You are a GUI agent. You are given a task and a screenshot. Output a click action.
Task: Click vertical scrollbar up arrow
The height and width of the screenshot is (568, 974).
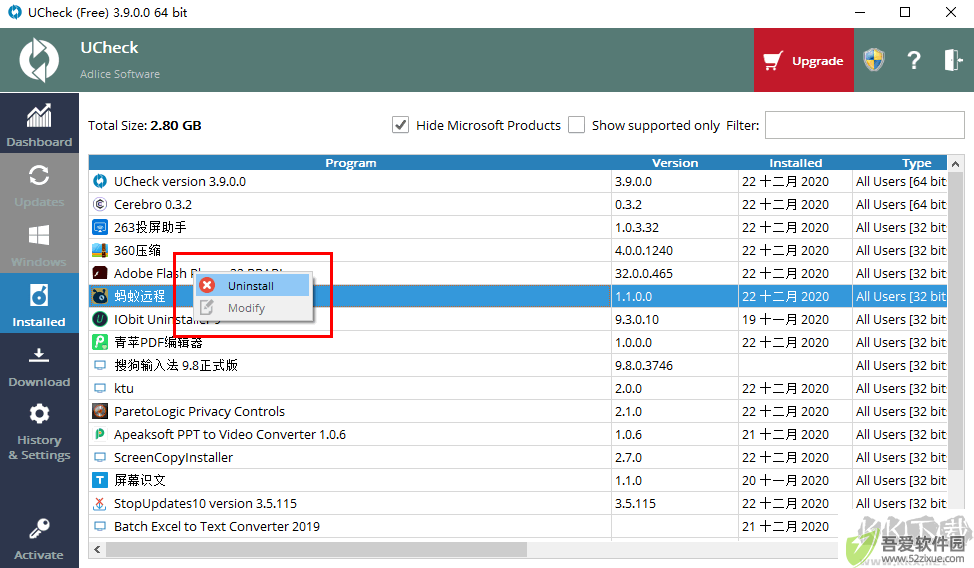[x=955, y=164]
